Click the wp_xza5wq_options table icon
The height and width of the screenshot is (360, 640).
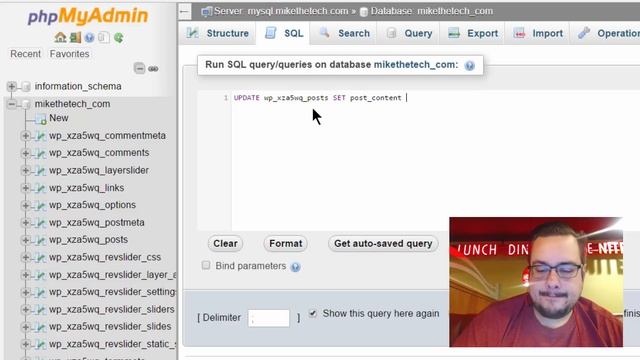[40, 205]
